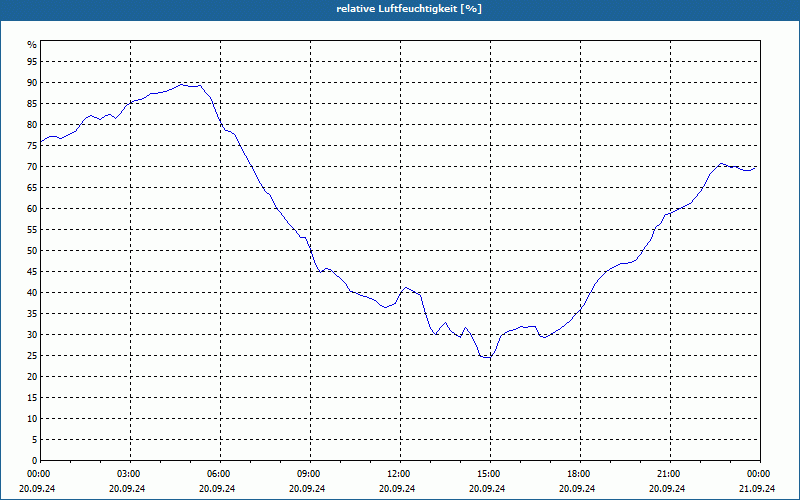Click the y-axis label 90
Screen dimensions: 800x500
(32, 83)
